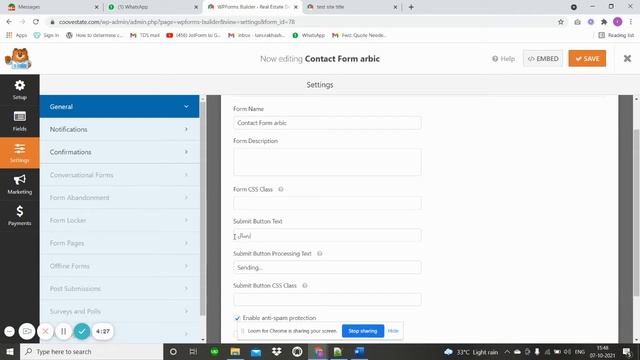Select the Settings sidebar icon
This screenshot has width=640, height=360.
pyautogui.click(x=20, y=153)
